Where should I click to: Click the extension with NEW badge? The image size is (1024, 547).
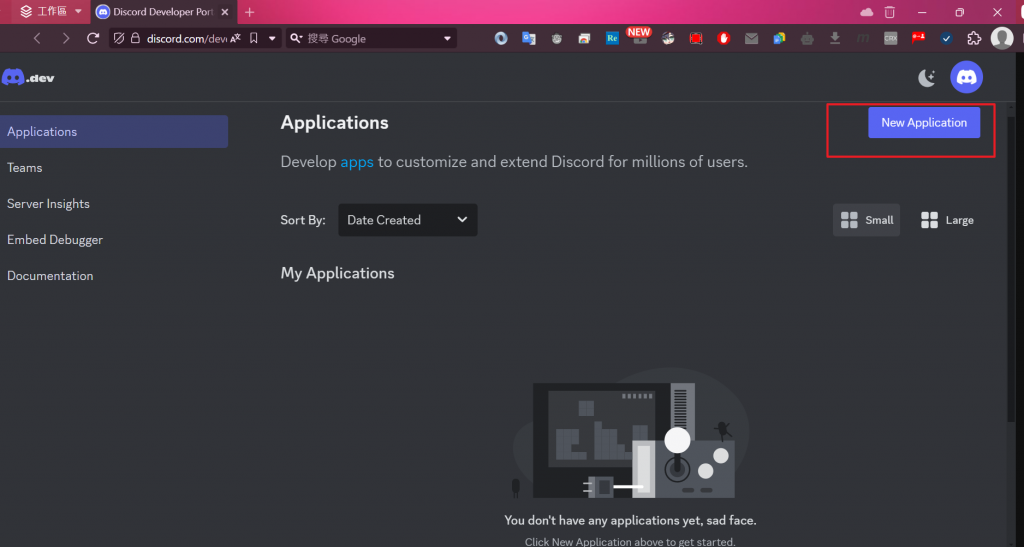tap(639, 37)
